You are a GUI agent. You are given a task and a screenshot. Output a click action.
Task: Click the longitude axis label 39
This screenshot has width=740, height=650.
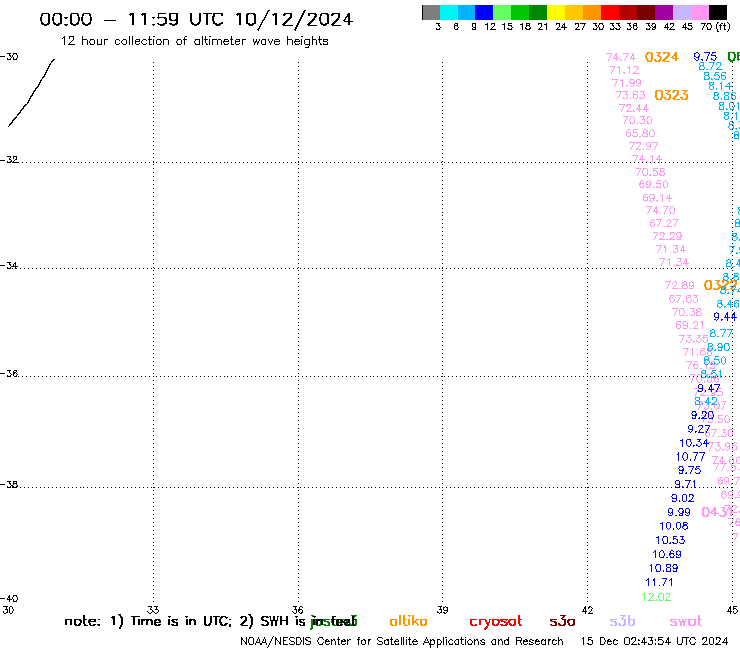tap(442, 610)
